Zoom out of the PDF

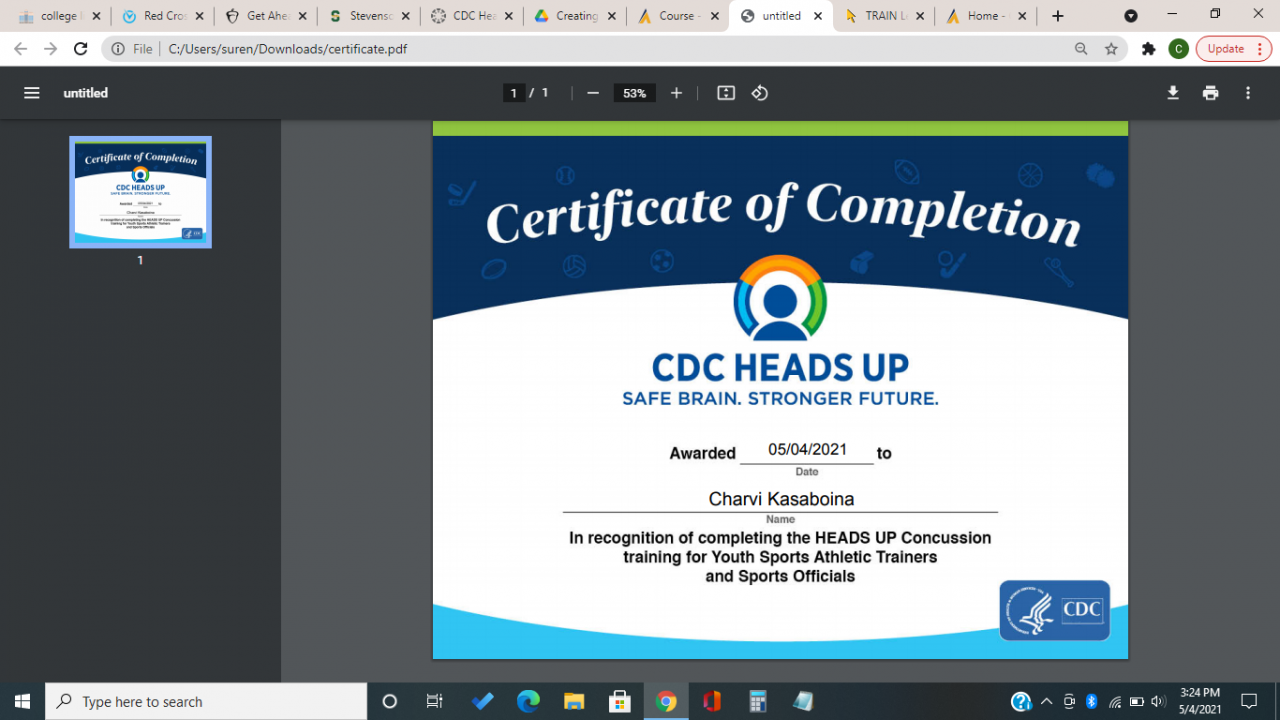click(593, 93)
